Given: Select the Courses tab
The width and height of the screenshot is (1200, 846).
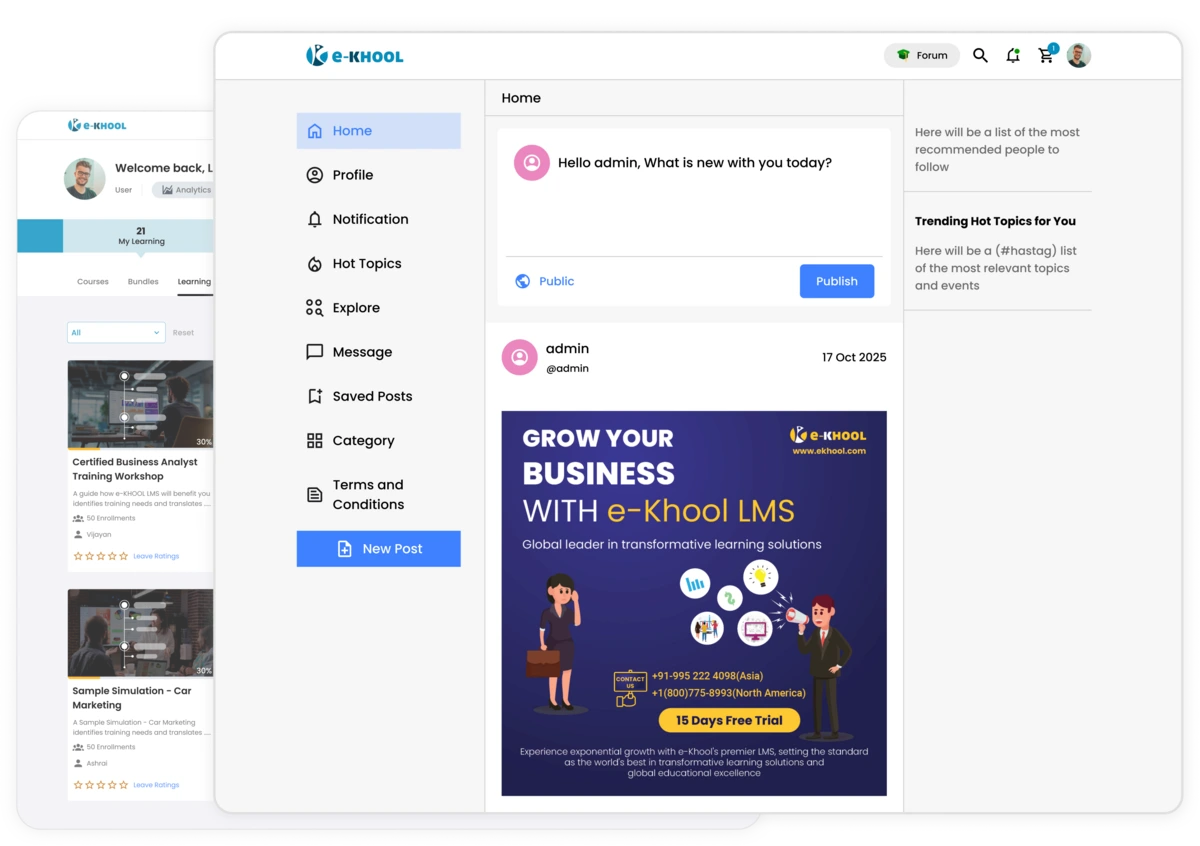Looking at the screenshot, I should pyautogui.click(x=92, y=281).
